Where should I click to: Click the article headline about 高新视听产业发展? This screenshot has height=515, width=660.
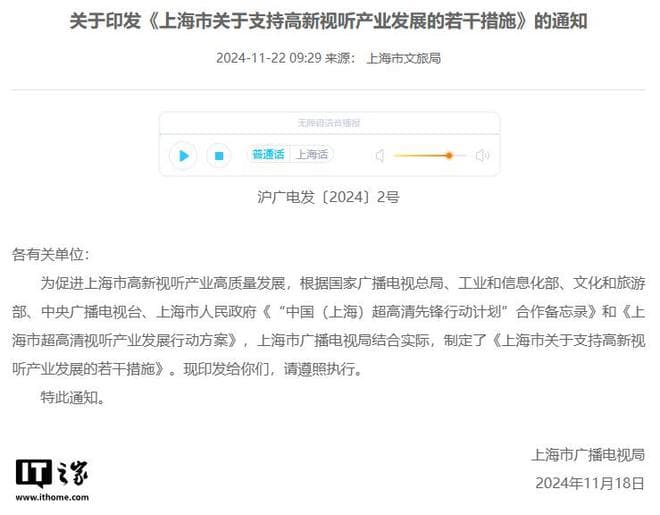coord(328,21)
